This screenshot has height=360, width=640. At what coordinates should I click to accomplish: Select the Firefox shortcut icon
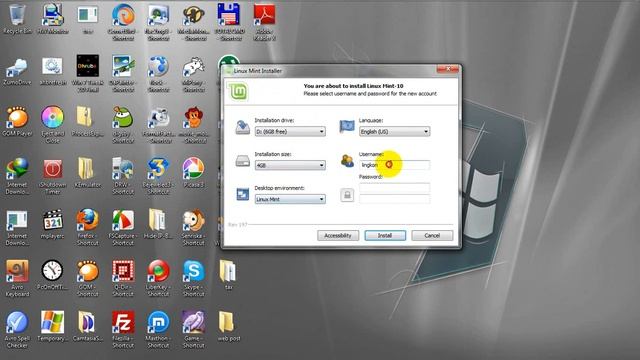(x=87, y=227)
